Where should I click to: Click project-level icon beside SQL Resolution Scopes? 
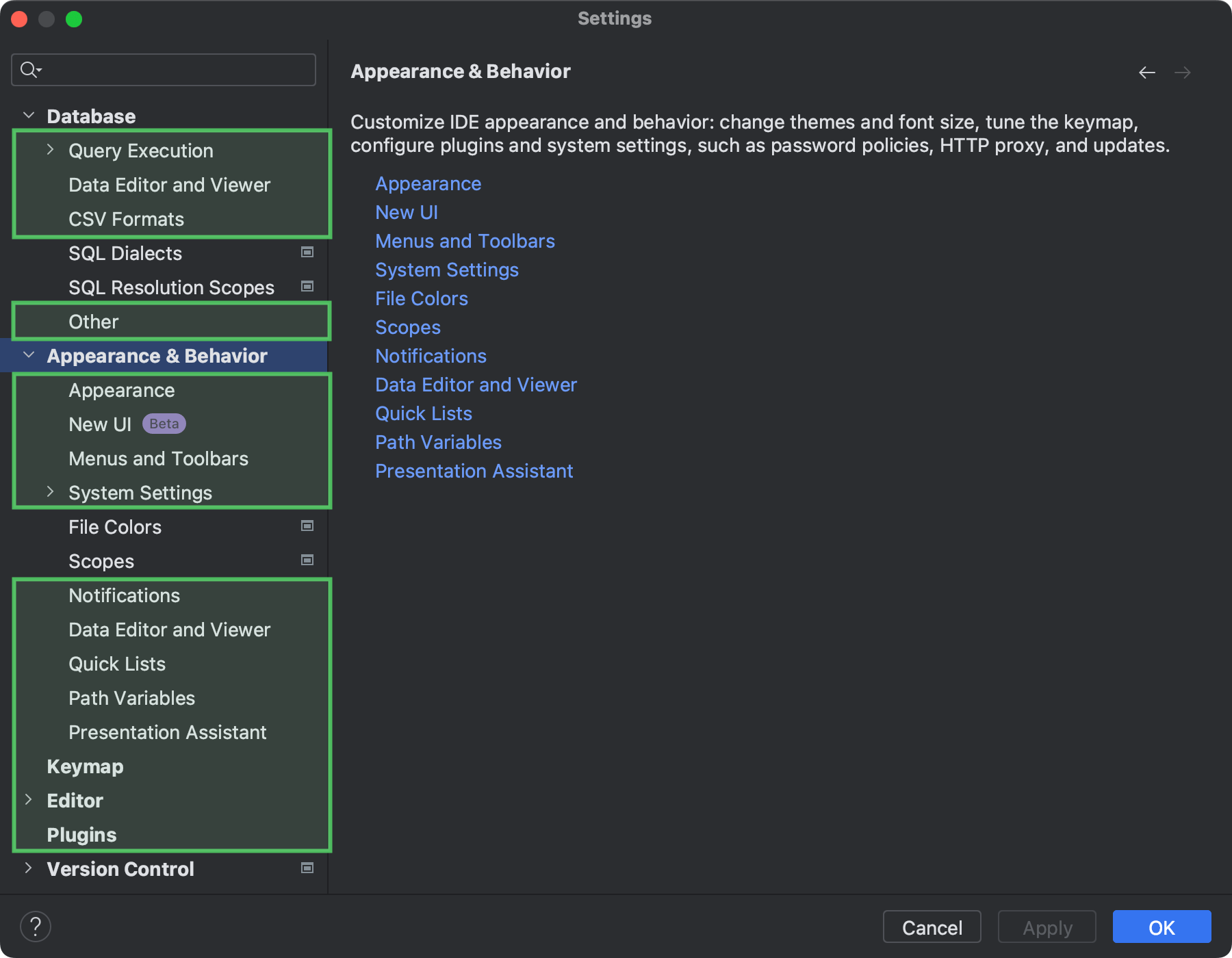[307, 287]
